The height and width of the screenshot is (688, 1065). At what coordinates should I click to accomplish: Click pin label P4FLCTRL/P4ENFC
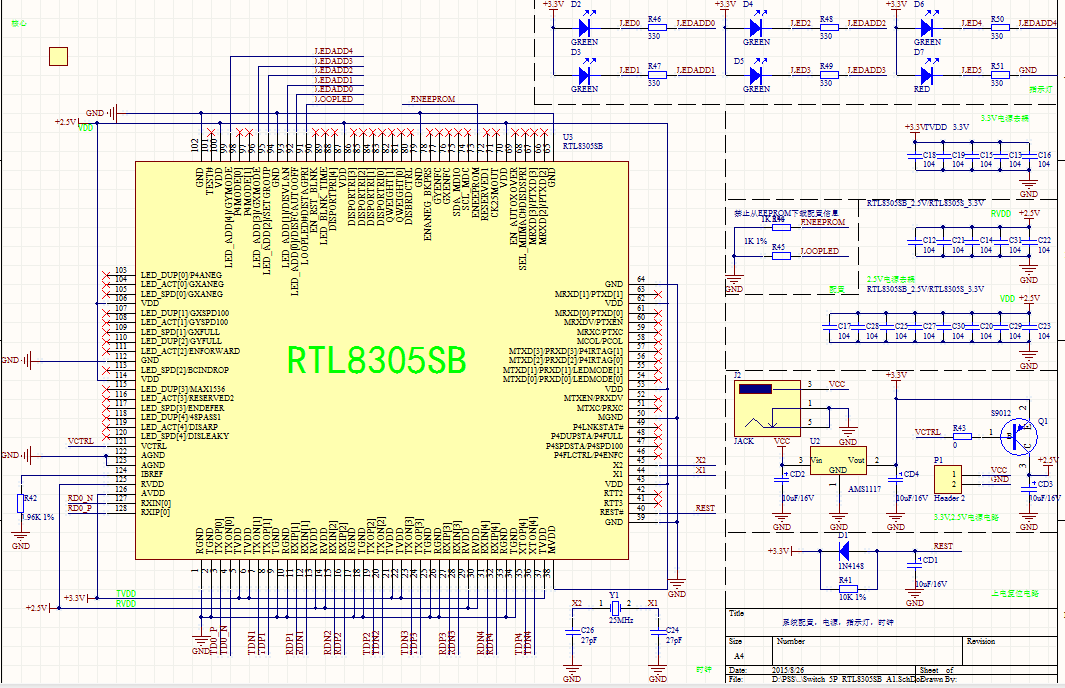588,455
